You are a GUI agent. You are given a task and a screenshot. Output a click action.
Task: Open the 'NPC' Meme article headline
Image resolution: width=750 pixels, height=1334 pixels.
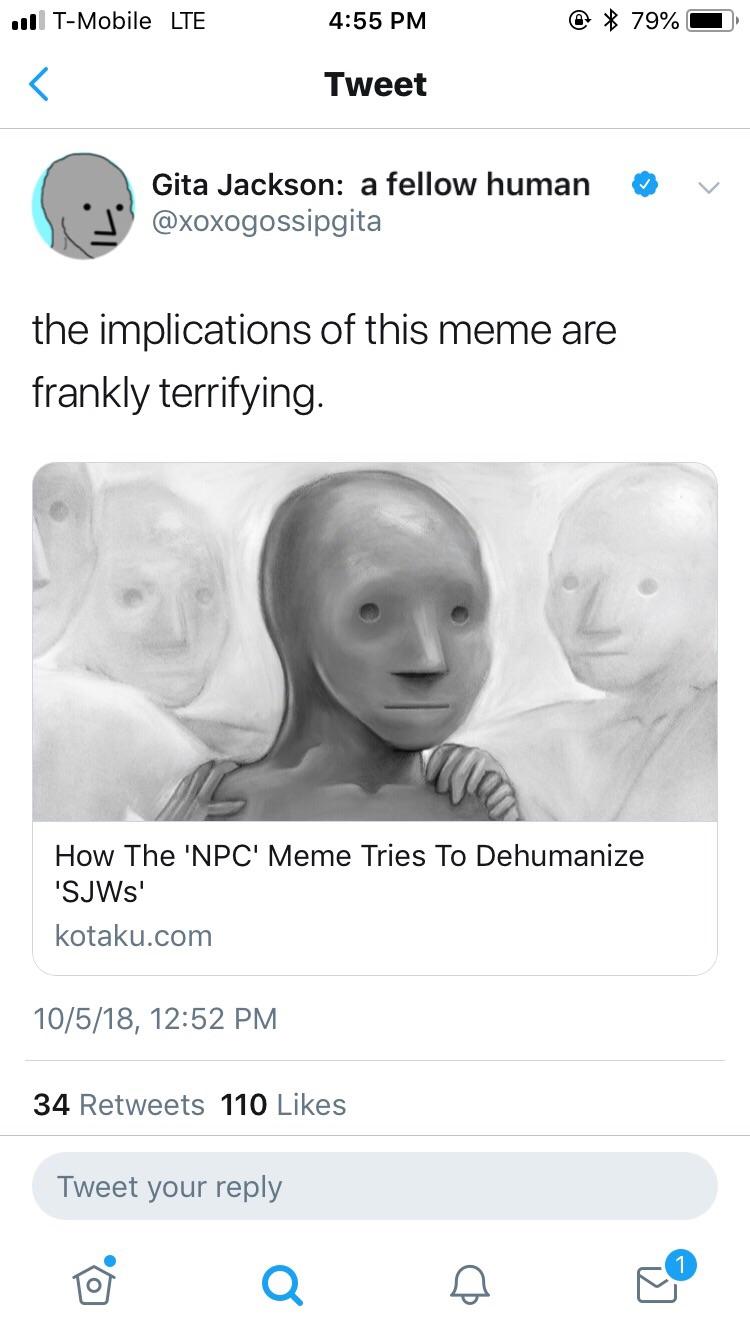[x=349, y=871]
